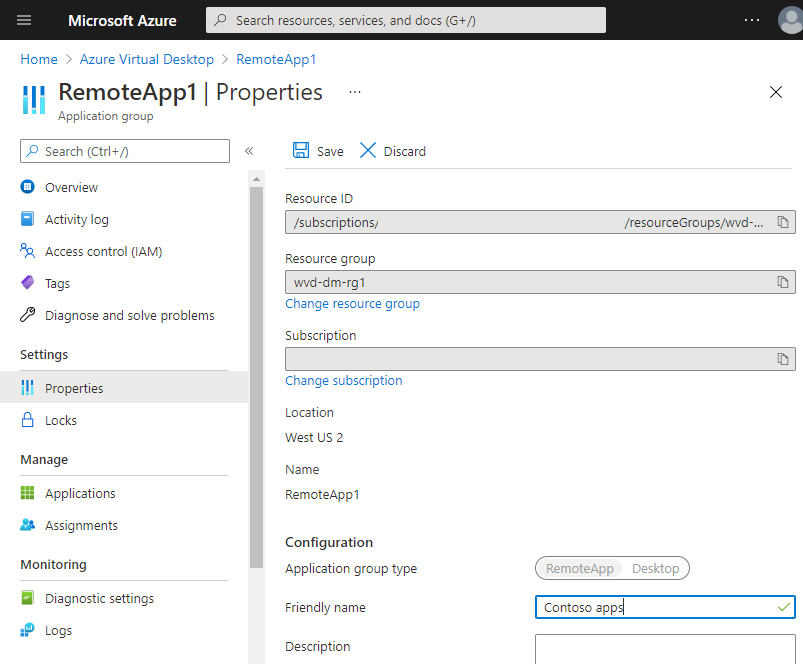This screenshot has width=803, height=664.
Task: Click the Properties bars icon in sidebar
Action: coord(28,388)
